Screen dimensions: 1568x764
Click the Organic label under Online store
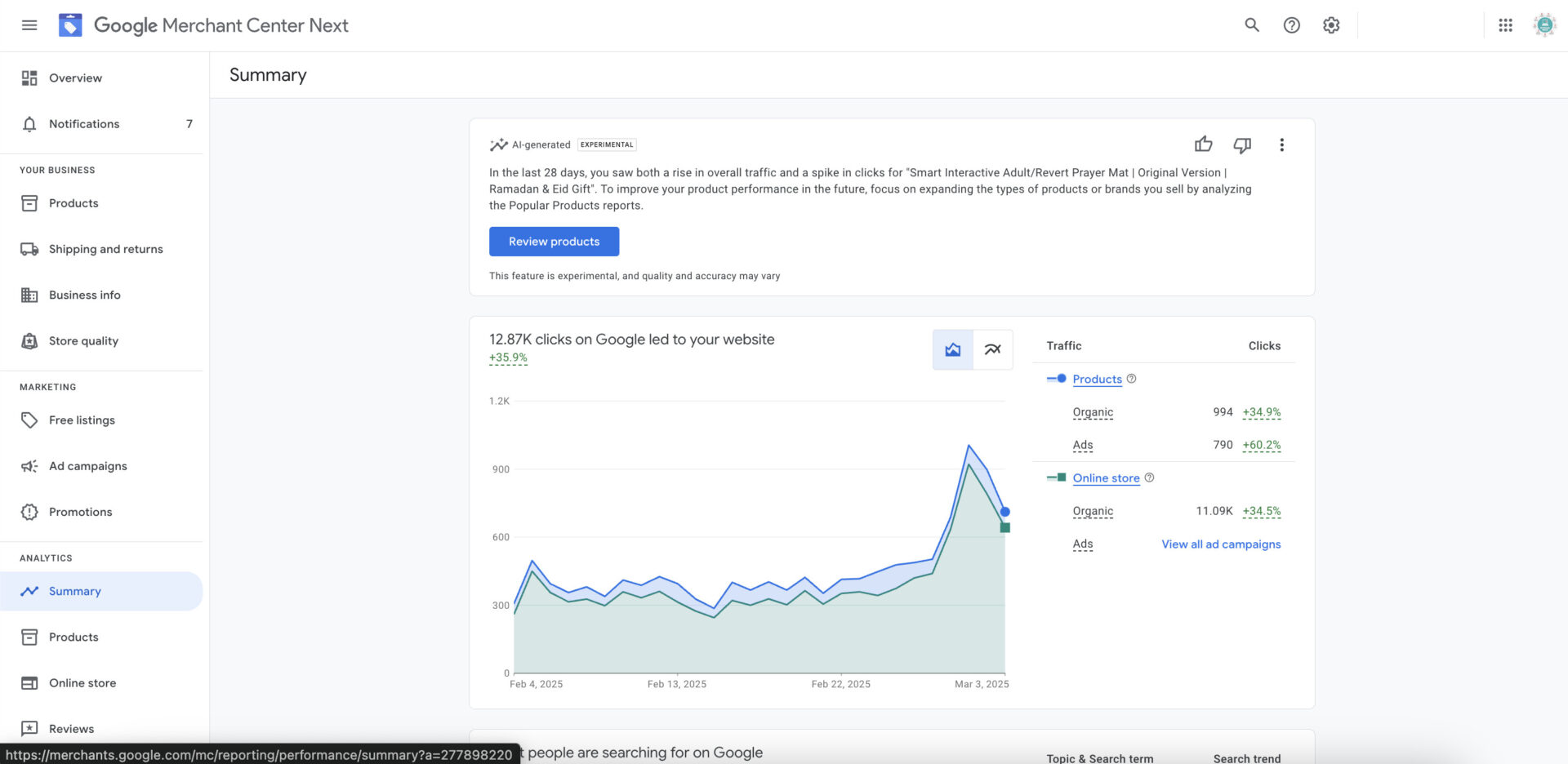(1093, 511)
